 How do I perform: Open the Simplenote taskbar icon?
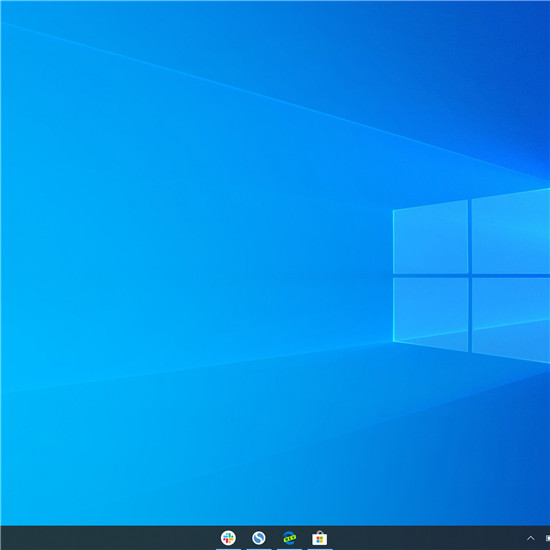pos(259,538)
